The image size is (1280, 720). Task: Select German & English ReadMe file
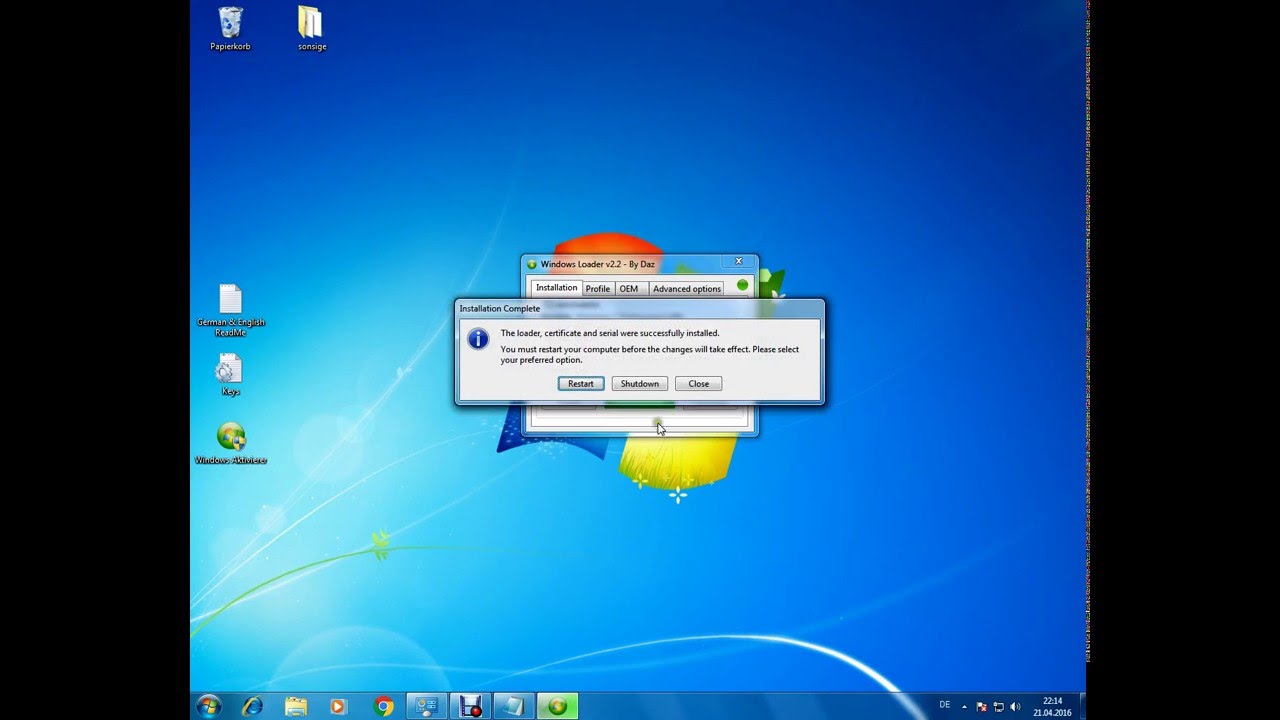231,311
